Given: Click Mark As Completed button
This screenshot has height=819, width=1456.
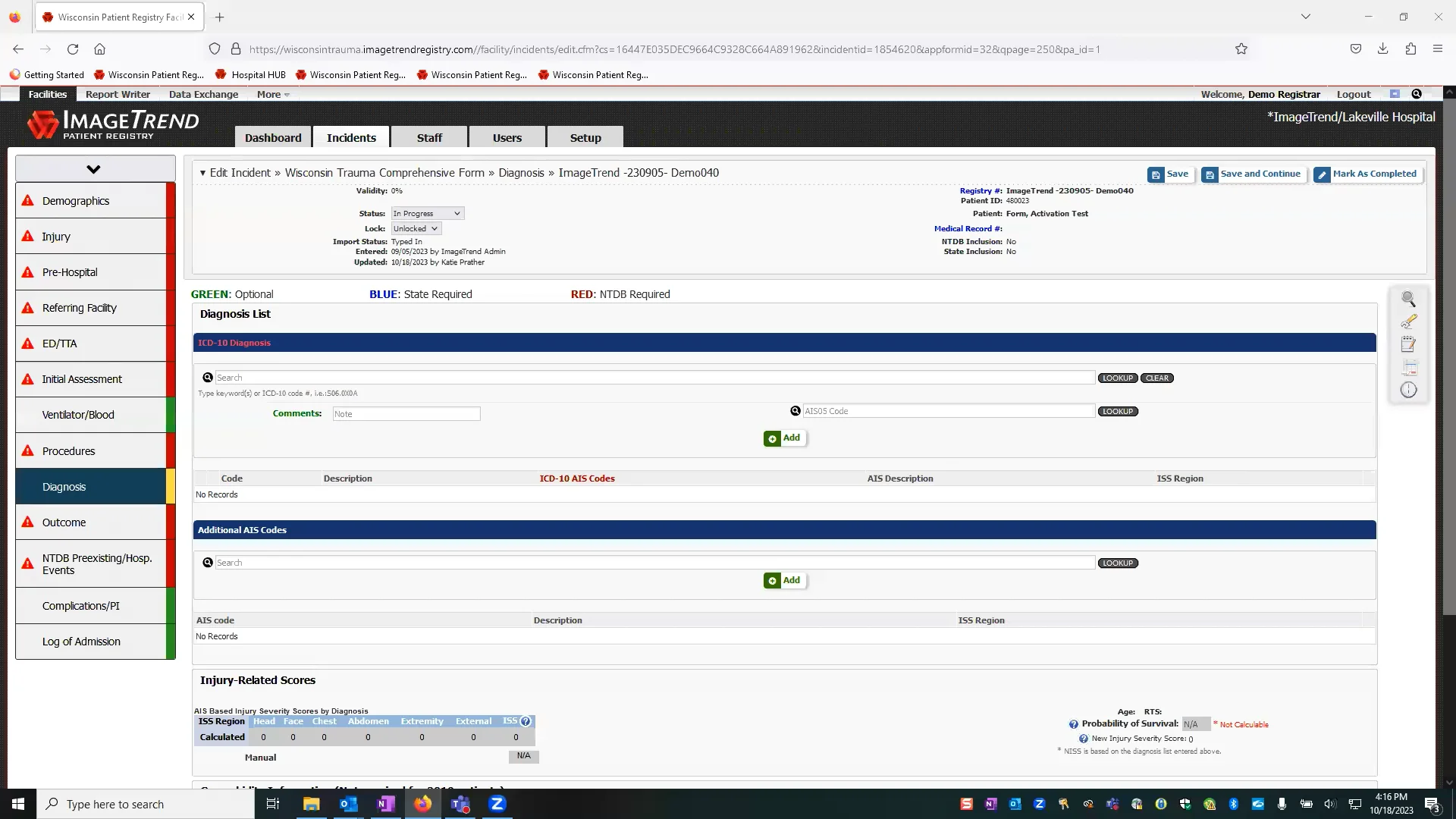Looking at the screenshot, I should [1367, 174].
